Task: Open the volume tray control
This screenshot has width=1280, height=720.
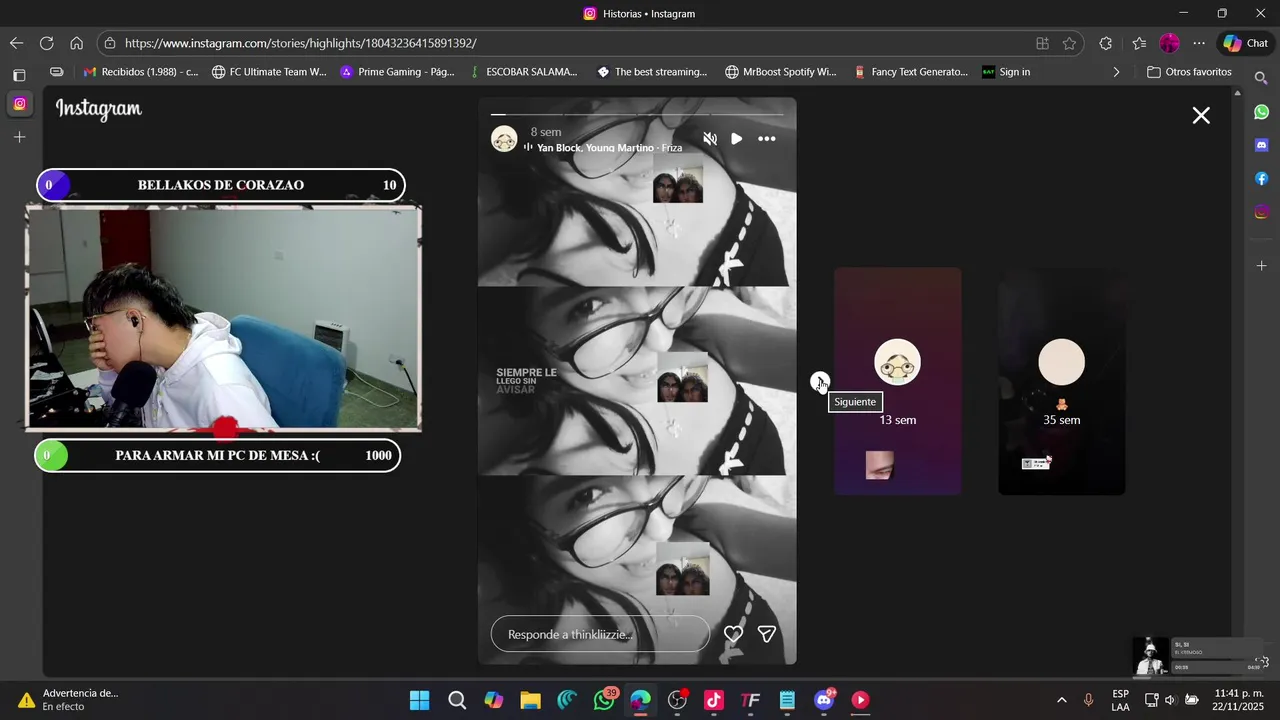Action: coord(1170,700)
